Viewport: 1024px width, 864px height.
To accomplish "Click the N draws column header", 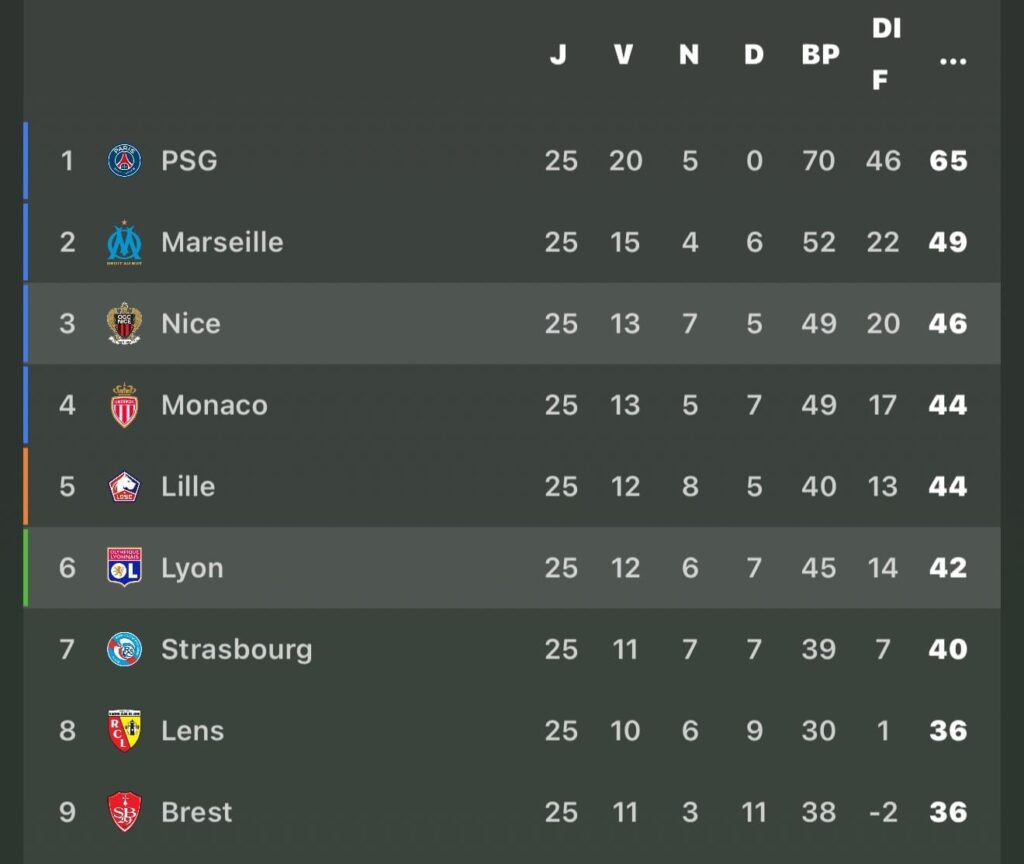I will [689, 54].
